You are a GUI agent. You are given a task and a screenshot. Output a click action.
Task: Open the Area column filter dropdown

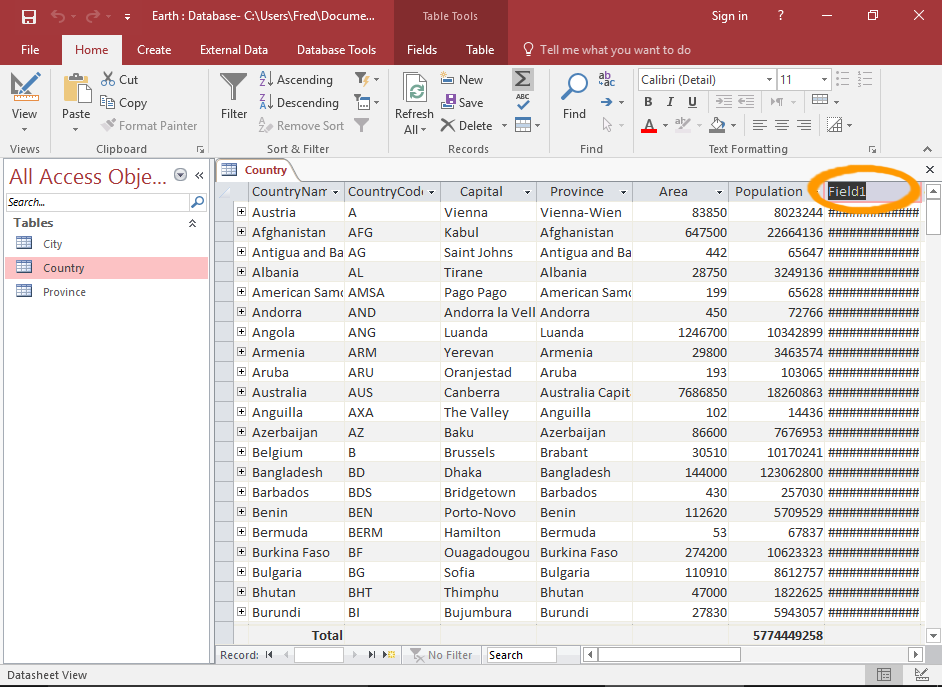[718, 192]
